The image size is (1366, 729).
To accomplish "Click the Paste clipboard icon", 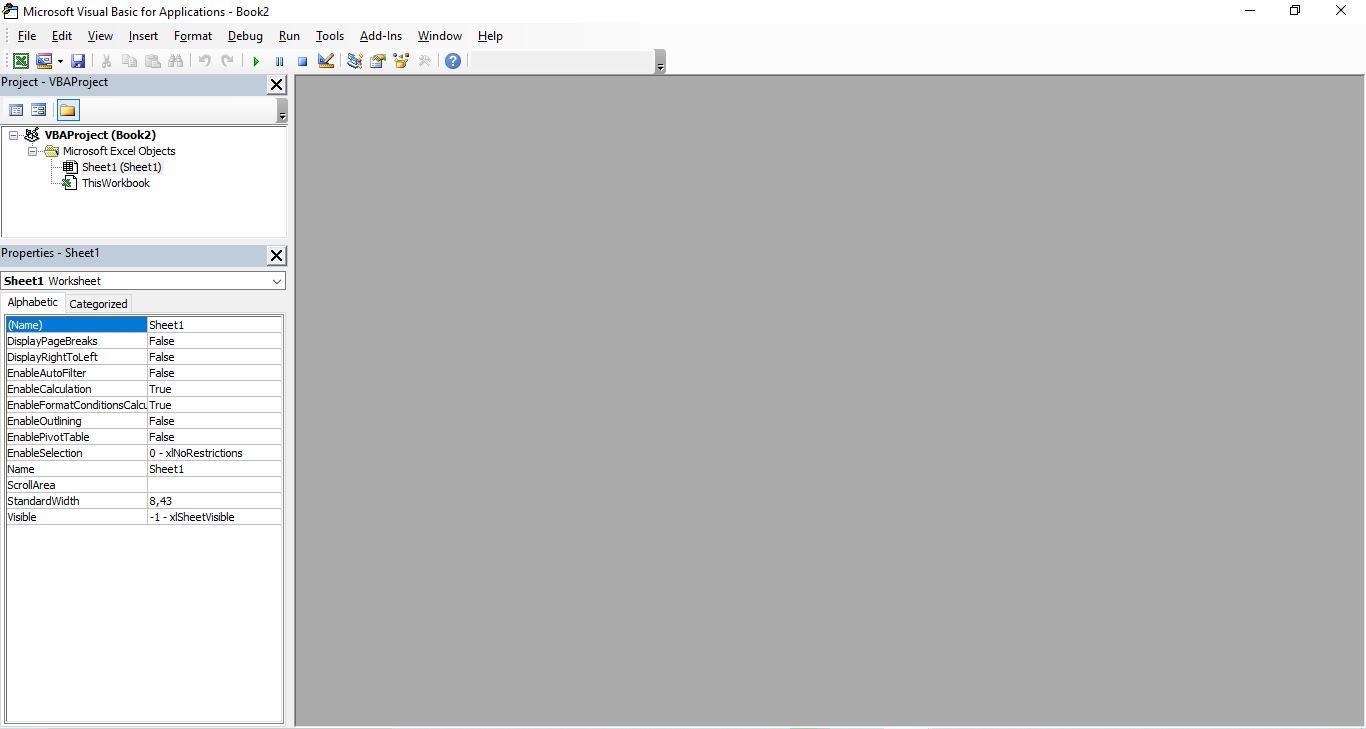I will pos(153,61).
